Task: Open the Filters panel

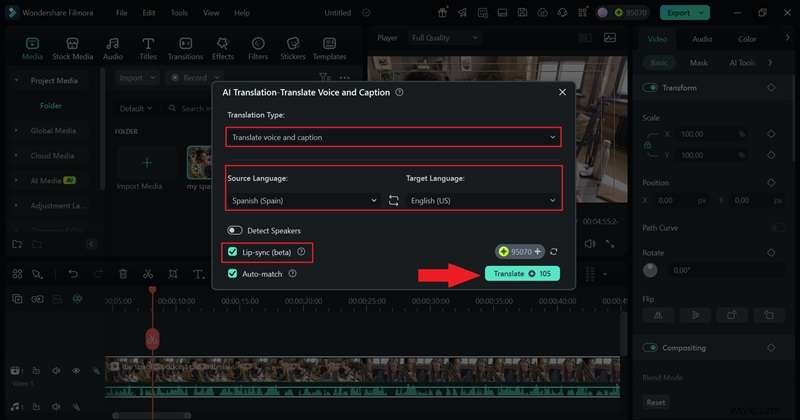Action: click(x=258, y=49)
